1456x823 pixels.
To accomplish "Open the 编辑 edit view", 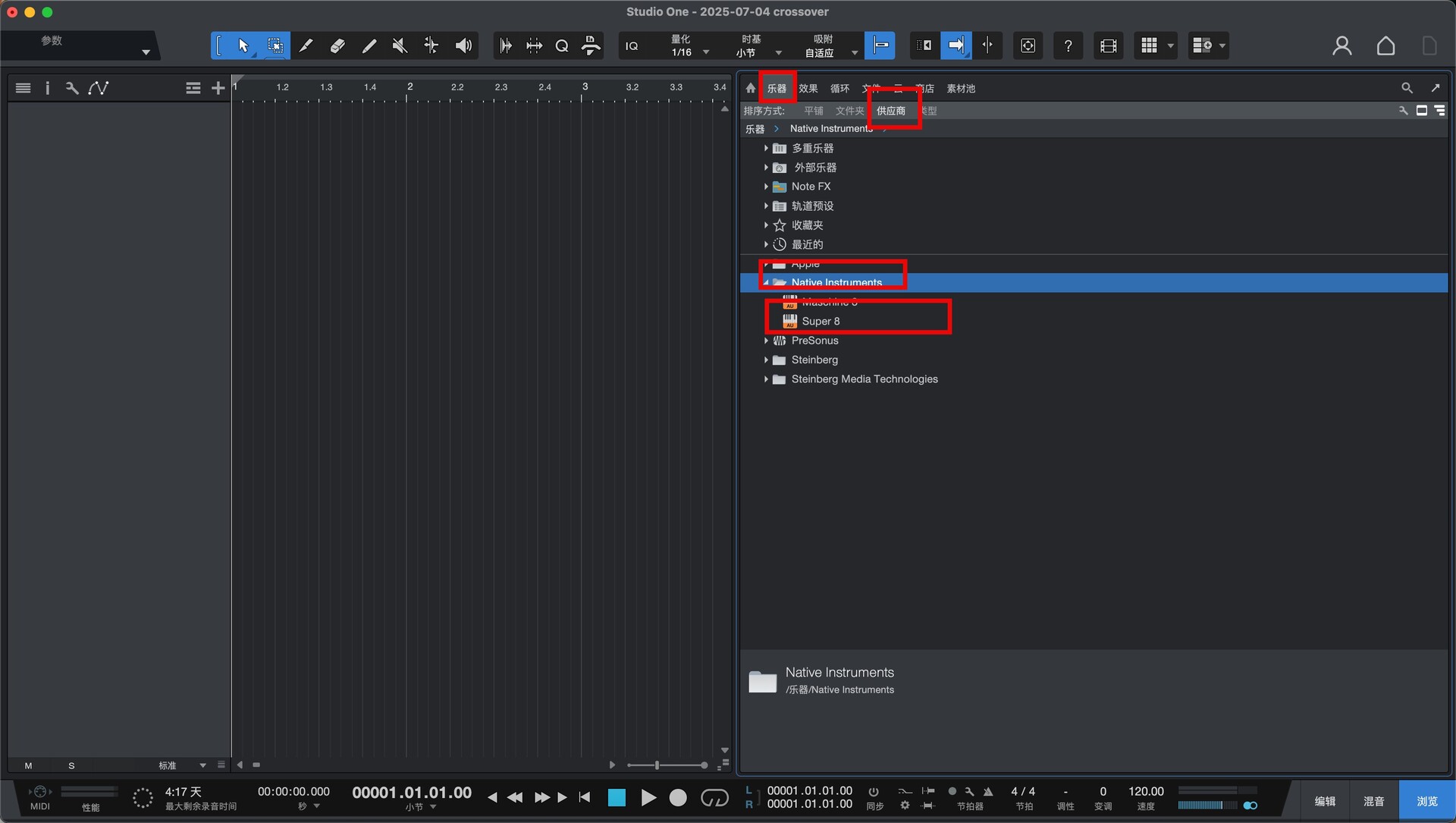I will tap(1325, 801).
